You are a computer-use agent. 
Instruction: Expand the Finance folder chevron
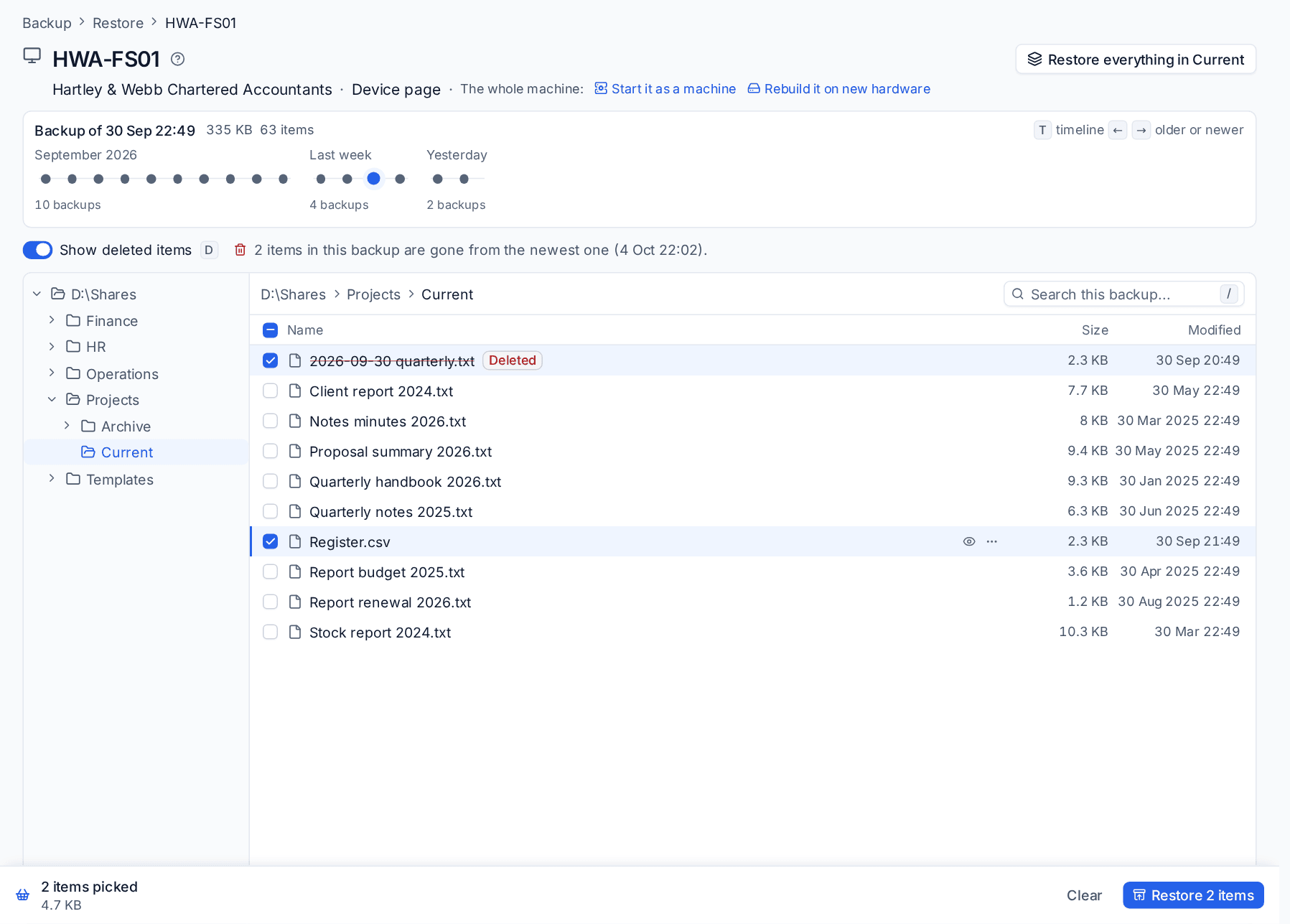(52, 320)
